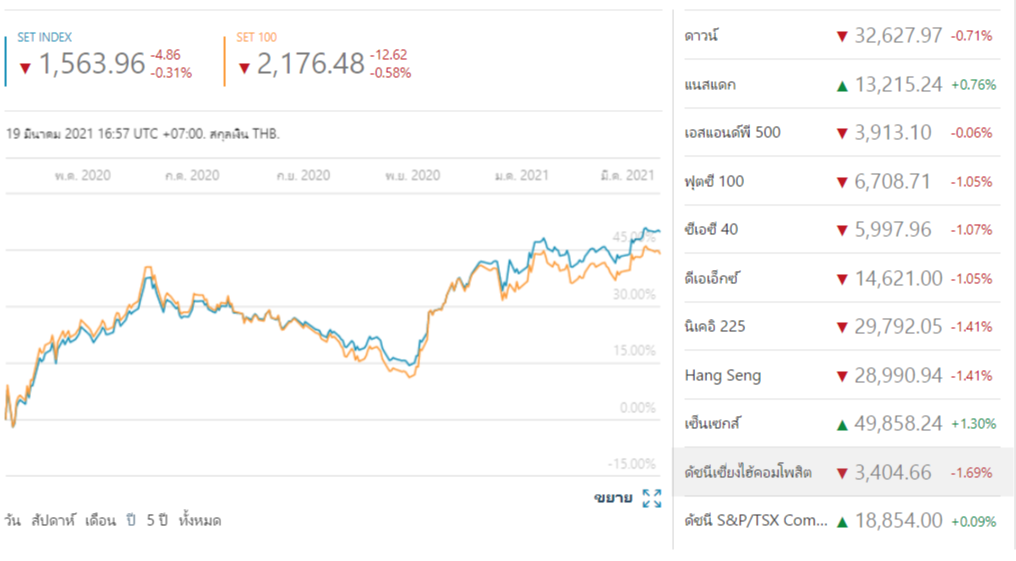The image size is (1016, 561).
Task: Open the ฟุตซี 100 index row
Action: tap(715, 182)
